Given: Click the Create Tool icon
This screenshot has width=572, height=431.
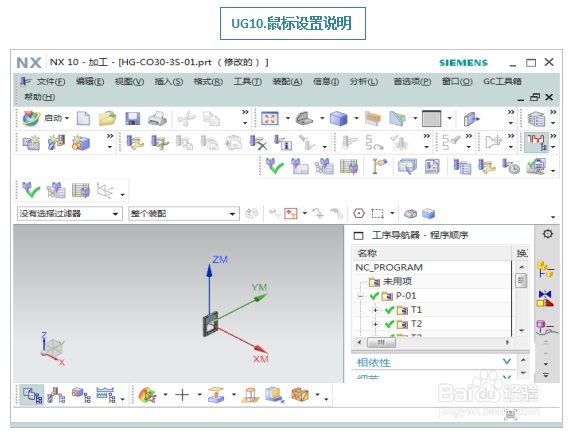Looking at the screenshot, I should (56, 143).
